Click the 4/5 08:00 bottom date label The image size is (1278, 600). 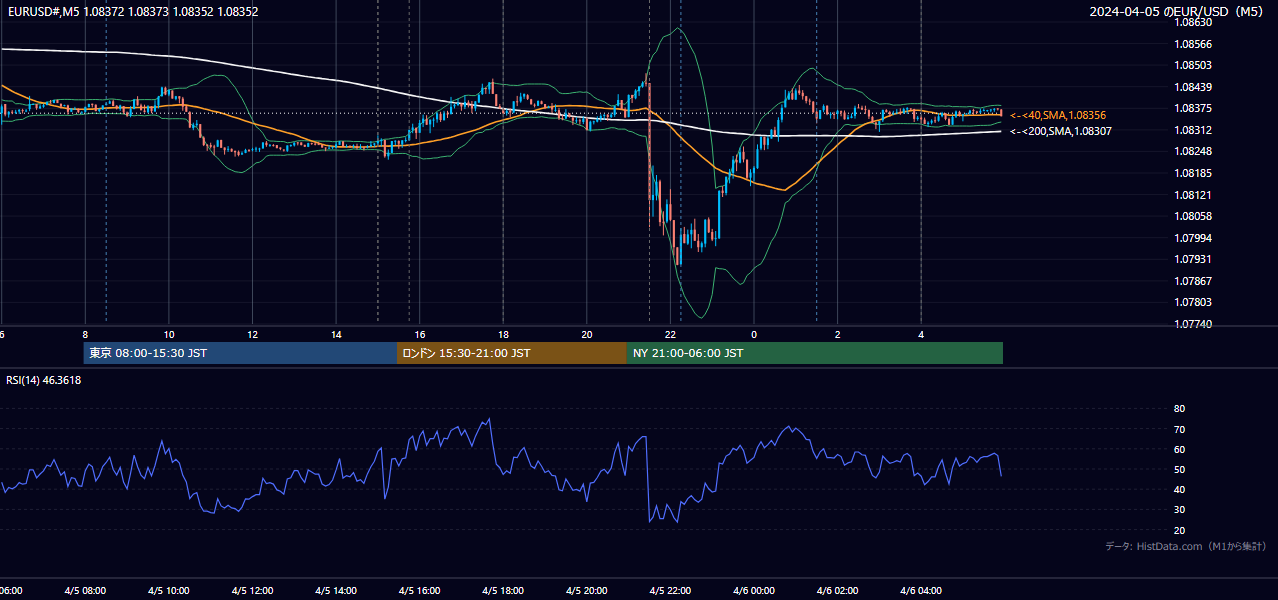click(x=84, y=591)
